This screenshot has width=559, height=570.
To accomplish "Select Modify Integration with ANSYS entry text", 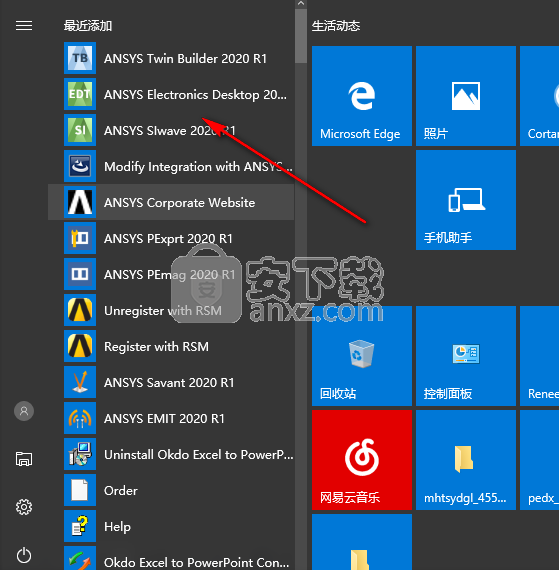I will coord(198,167).
